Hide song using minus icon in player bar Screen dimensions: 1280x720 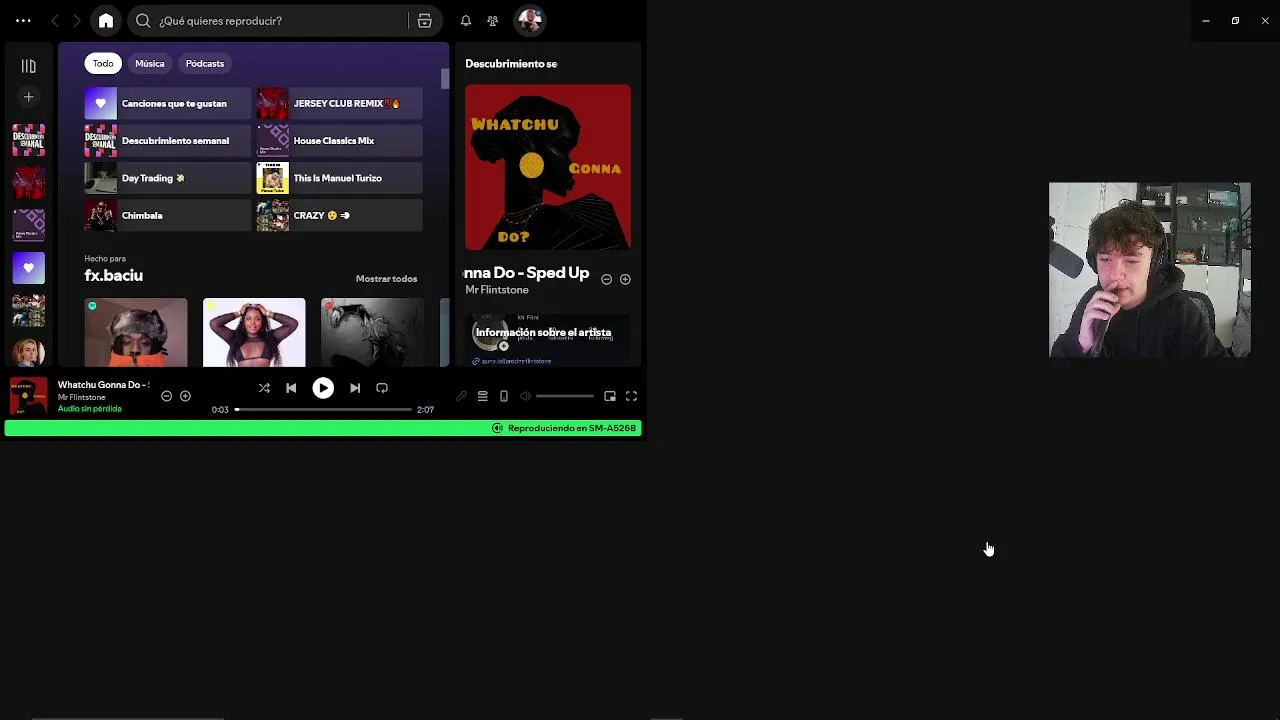coord(167,396)
